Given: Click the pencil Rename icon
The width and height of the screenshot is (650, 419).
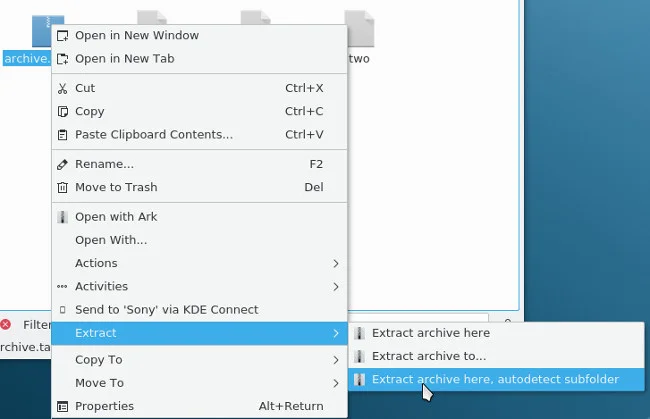Looking at the screenshot, I should coord(63,164).
